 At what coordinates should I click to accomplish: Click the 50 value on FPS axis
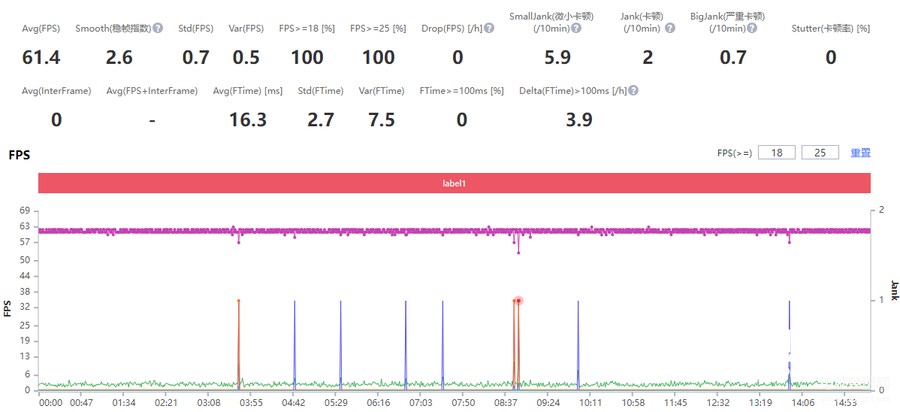pyautogui.click(x=25, y=261)
